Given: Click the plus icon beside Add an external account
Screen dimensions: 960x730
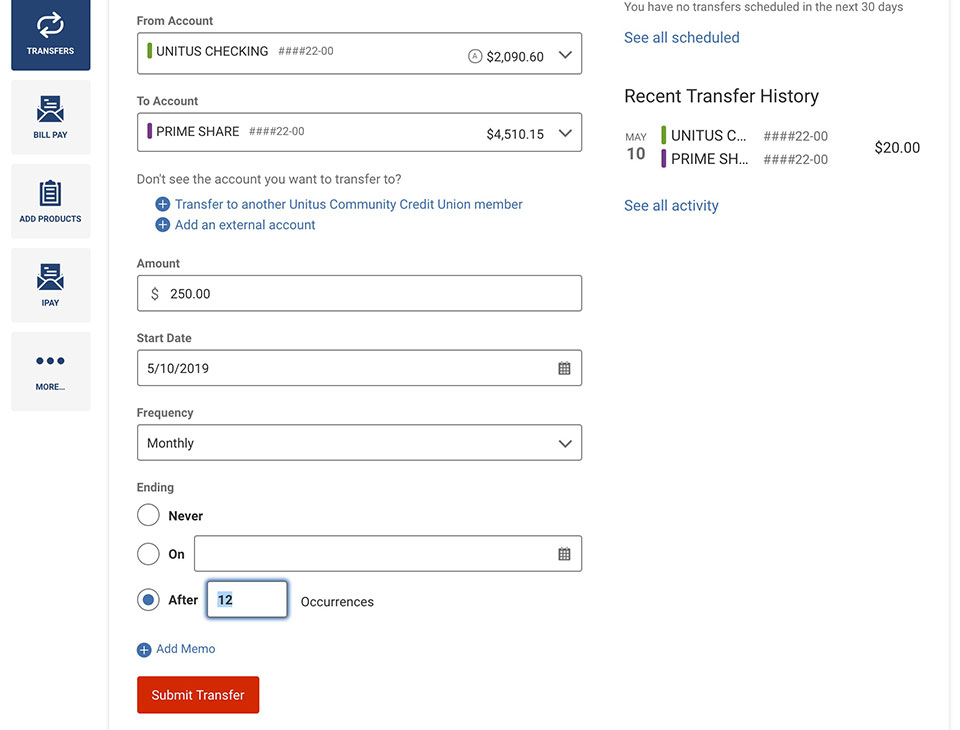Looking at the screenshot, I should click(162, 225).
